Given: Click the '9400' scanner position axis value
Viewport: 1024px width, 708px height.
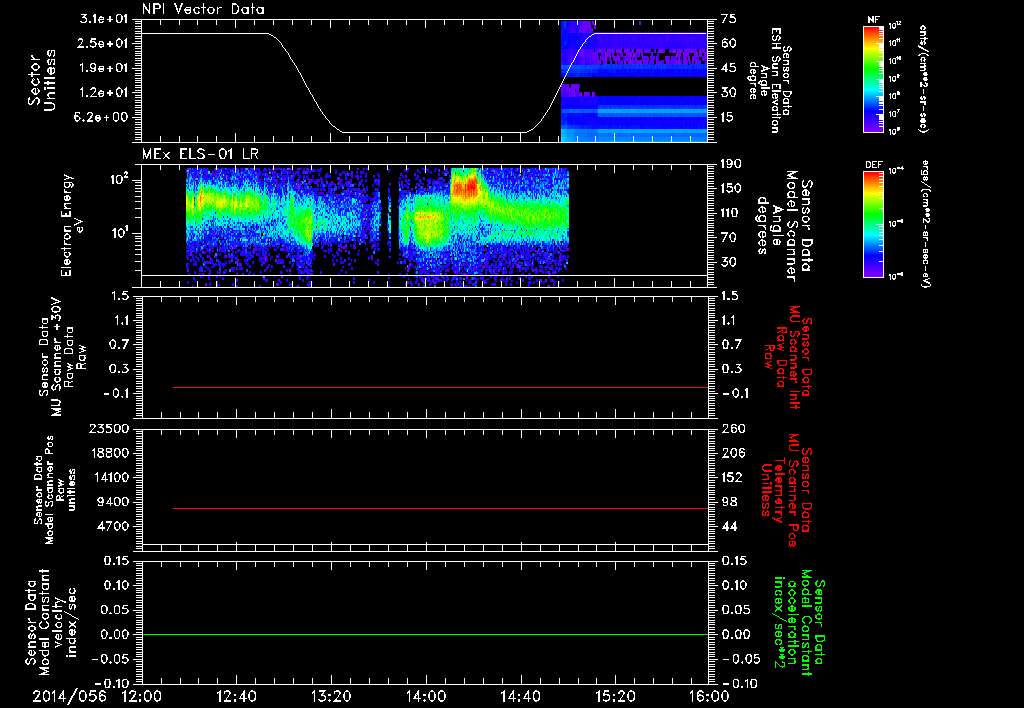Looking at the screenshot, I should (x=112, y=502).
